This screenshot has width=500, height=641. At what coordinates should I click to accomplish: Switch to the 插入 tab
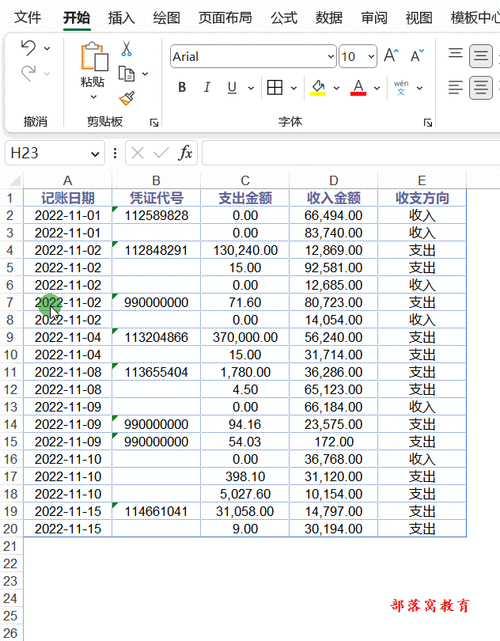pos(121,18)
